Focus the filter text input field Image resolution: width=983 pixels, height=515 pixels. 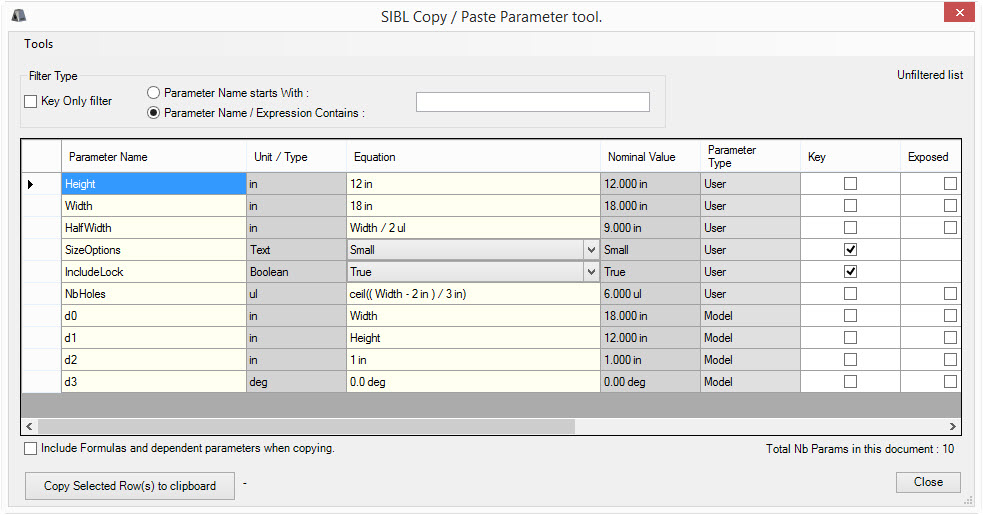(532, 102)
